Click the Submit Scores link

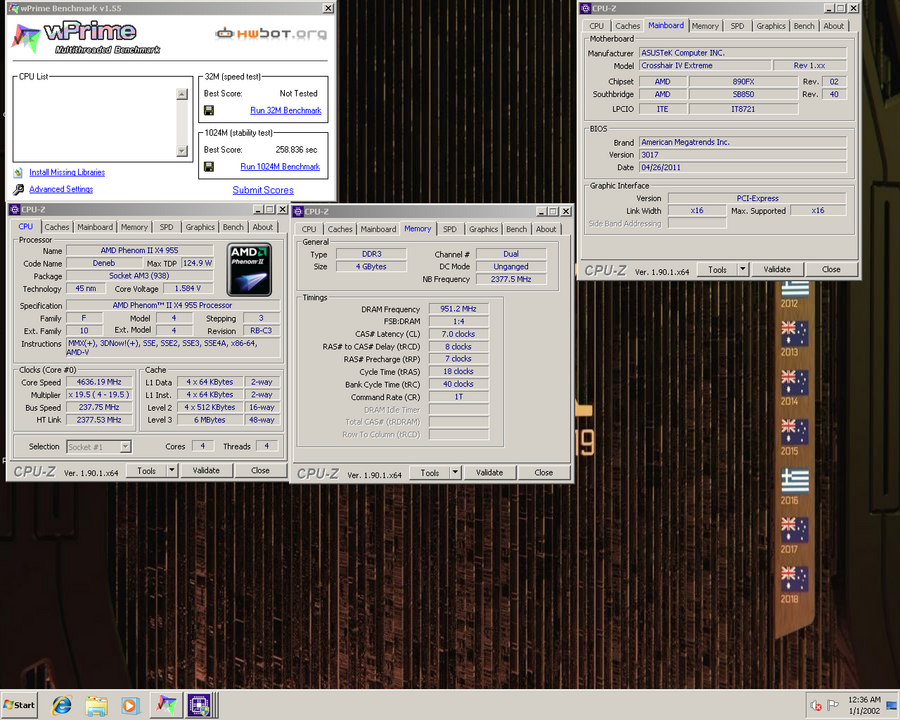click(263, 190)
